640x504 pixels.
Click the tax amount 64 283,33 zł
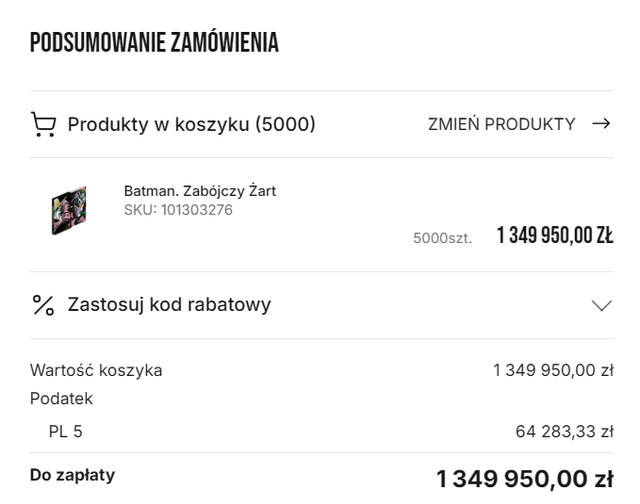point(564,432)
